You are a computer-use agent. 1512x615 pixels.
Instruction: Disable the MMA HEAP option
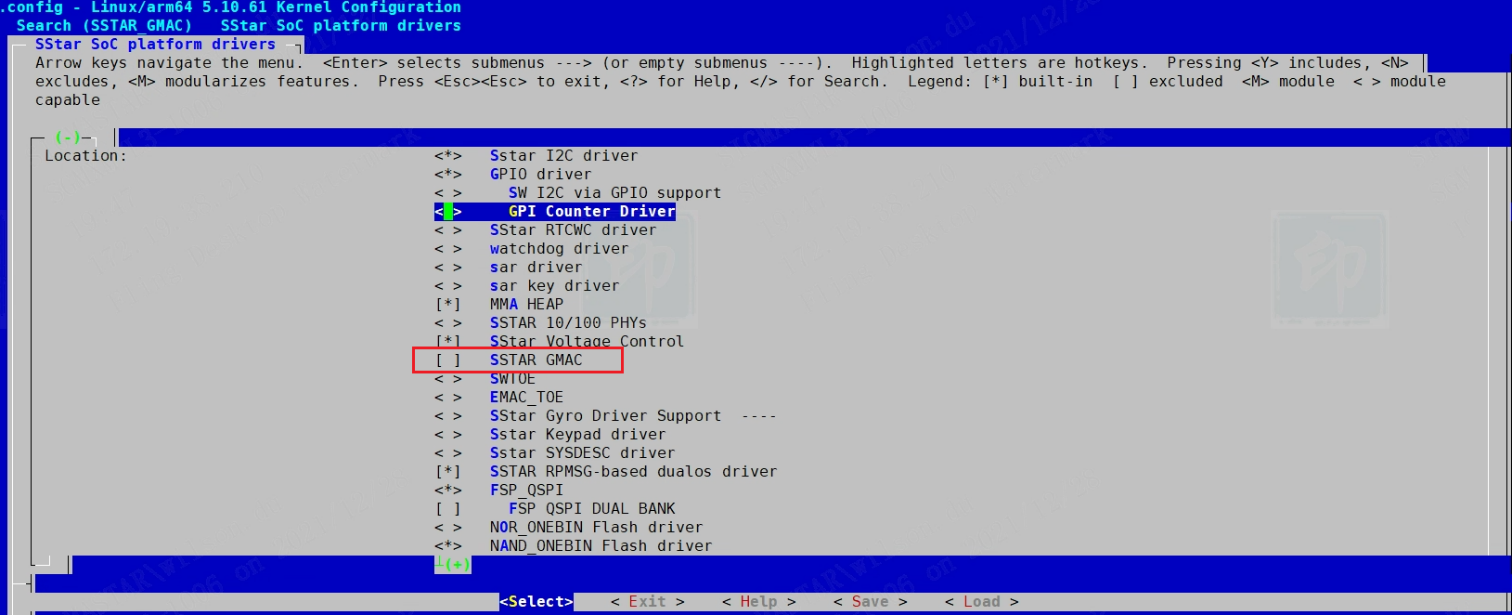click(448, 304)
